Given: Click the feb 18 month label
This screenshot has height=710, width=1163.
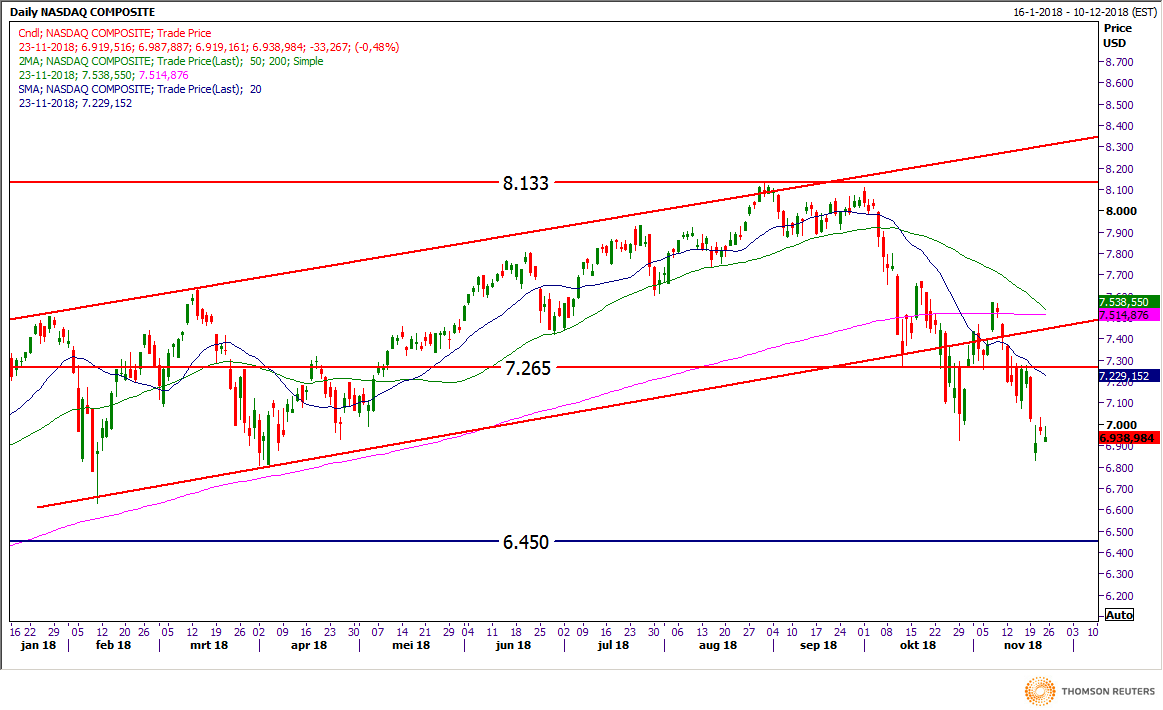Looking at the screenshot, I should pyautogui.click(x=113, y=645).
